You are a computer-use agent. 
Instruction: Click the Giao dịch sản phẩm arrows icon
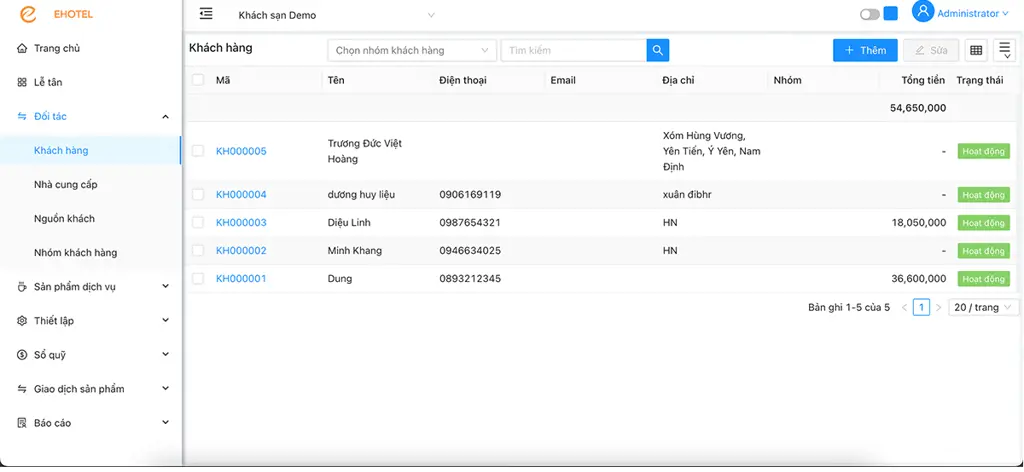click(x=22, y=388)
